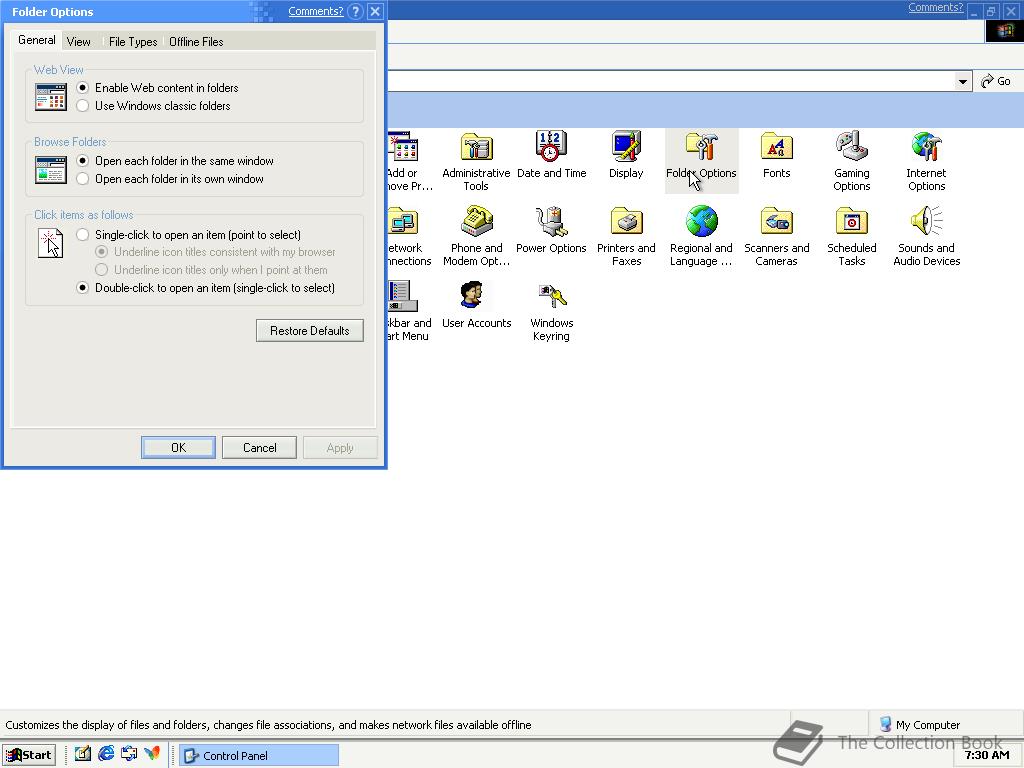The height and width of the screenshot is (768, 1024).
Task: Choose Open each folder in its own window
Action: [x=82, y=179]
